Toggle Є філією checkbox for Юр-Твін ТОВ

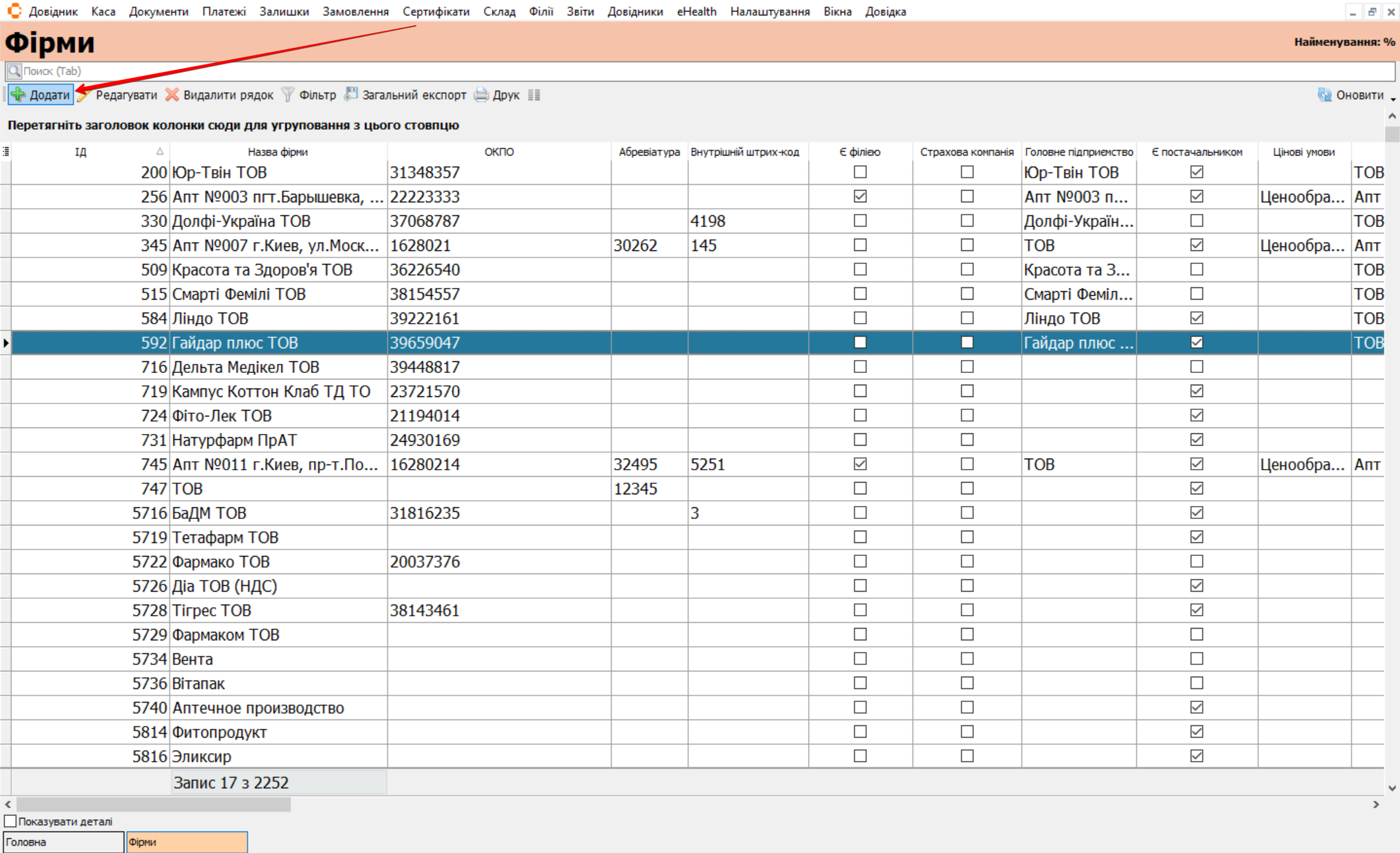click(x=860, y=172)
